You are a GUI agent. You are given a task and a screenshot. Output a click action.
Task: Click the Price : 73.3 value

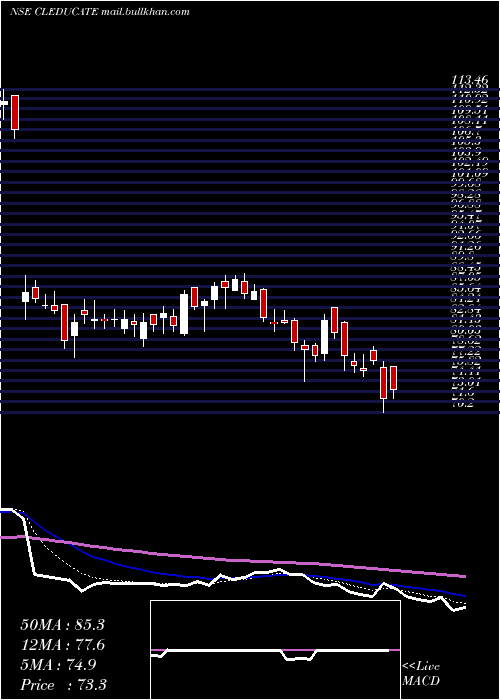pyautogui.click(x=63, y=685)
